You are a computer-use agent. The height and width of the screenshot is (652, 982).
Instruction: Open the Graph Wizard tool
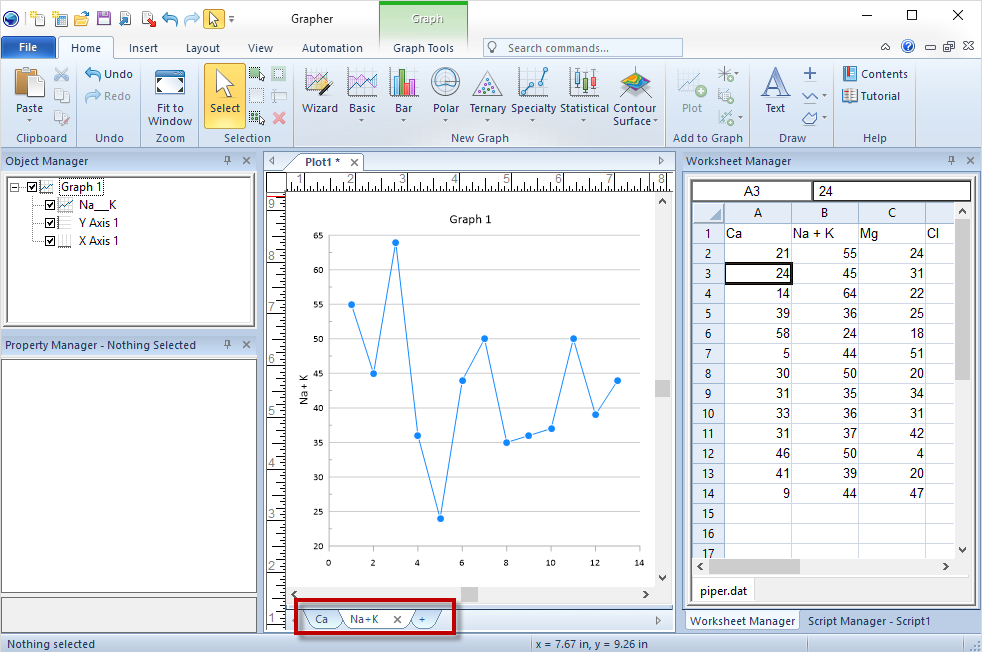click(x=319, y=91)
